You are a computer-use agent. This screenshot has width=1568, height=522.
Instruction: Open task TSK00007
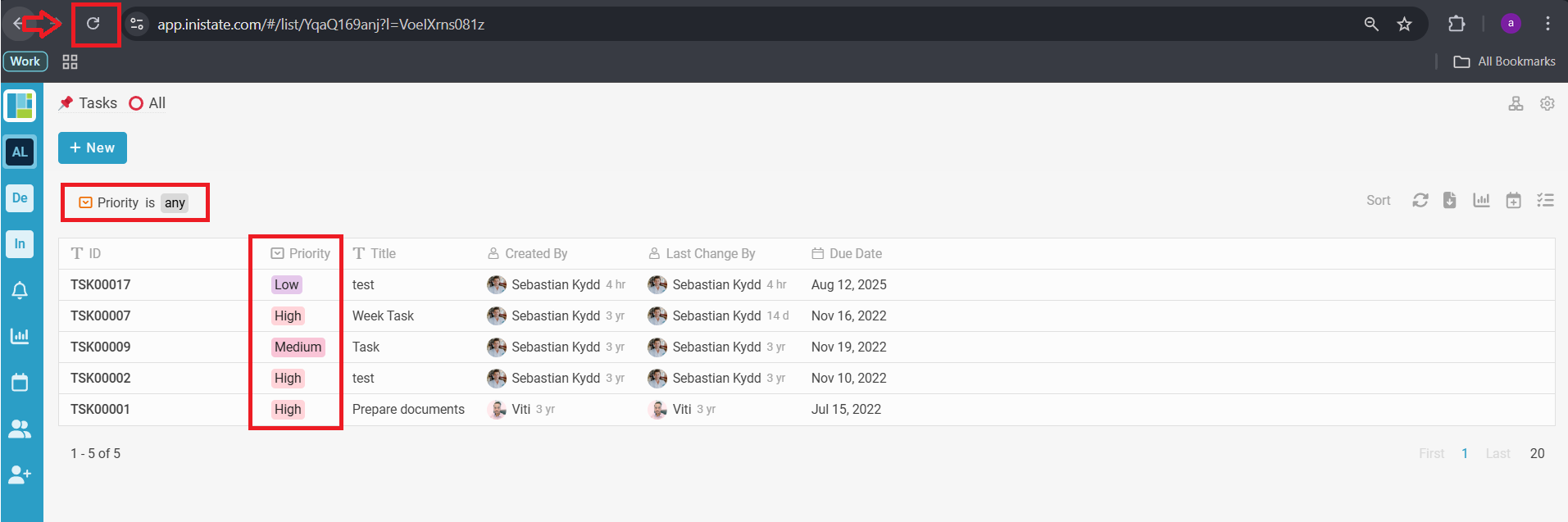click(x=101, y=315)
